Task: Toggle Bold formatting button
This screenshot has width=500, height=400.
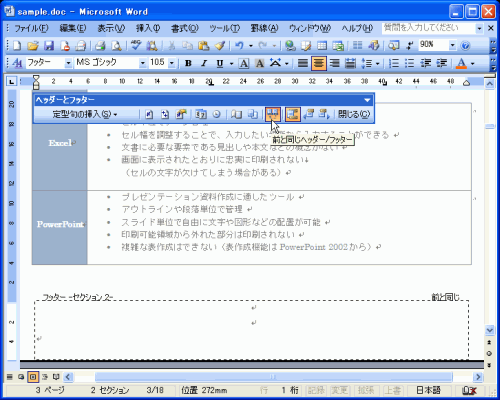Action: (x=188, y=63)
